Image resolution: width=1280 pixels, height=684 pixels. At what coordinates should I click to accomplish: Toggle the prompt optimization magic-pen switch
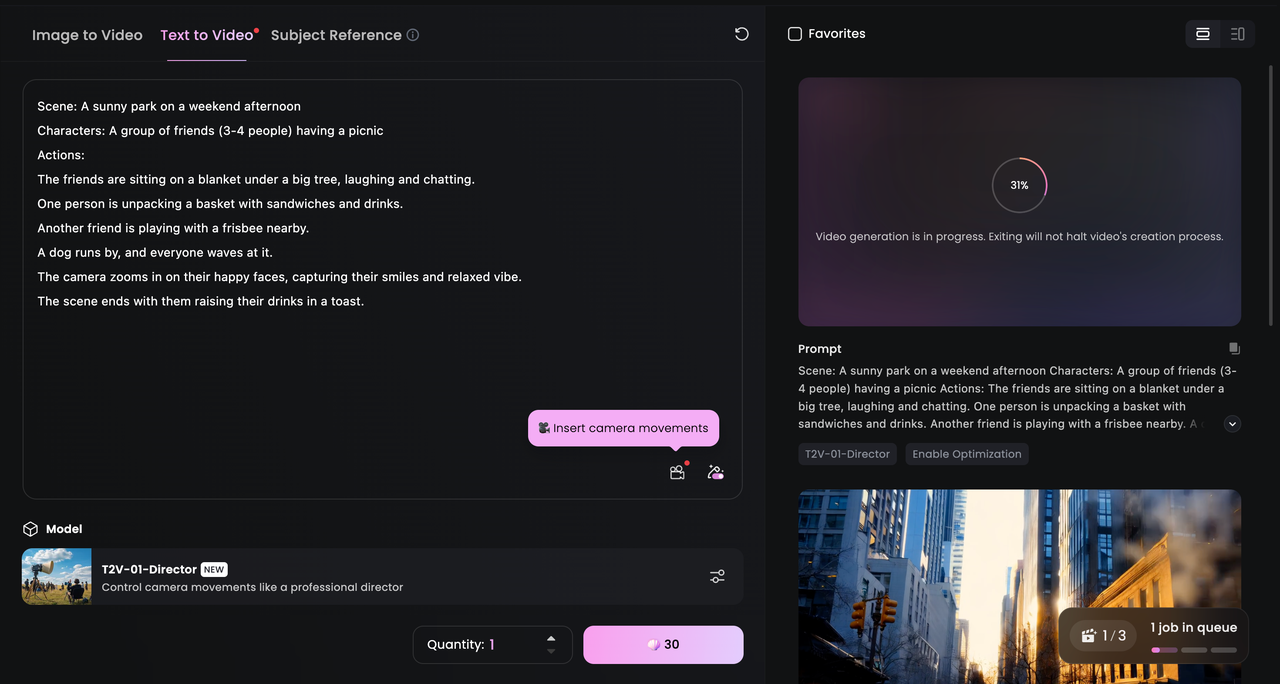[715, 471]
